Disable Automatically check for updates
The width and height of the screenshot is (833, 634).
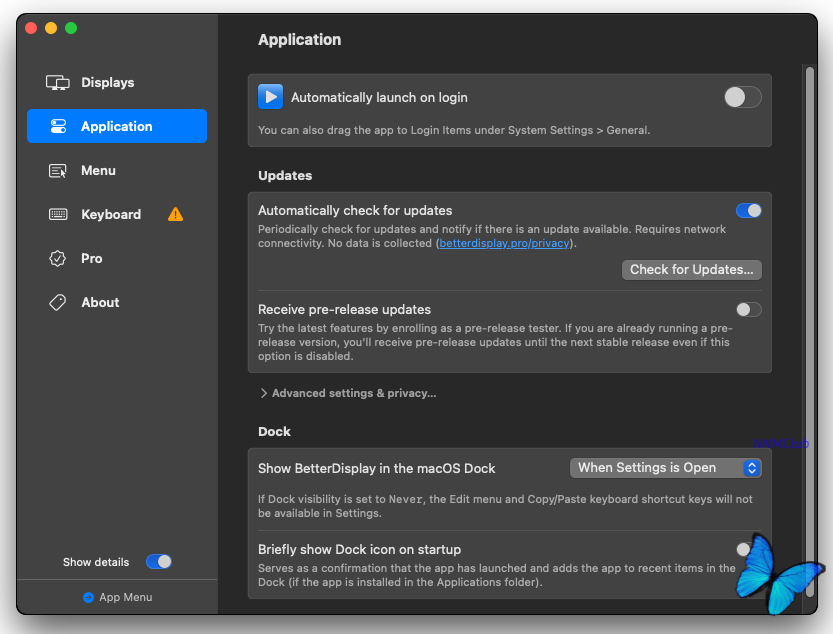click(748, 211)
